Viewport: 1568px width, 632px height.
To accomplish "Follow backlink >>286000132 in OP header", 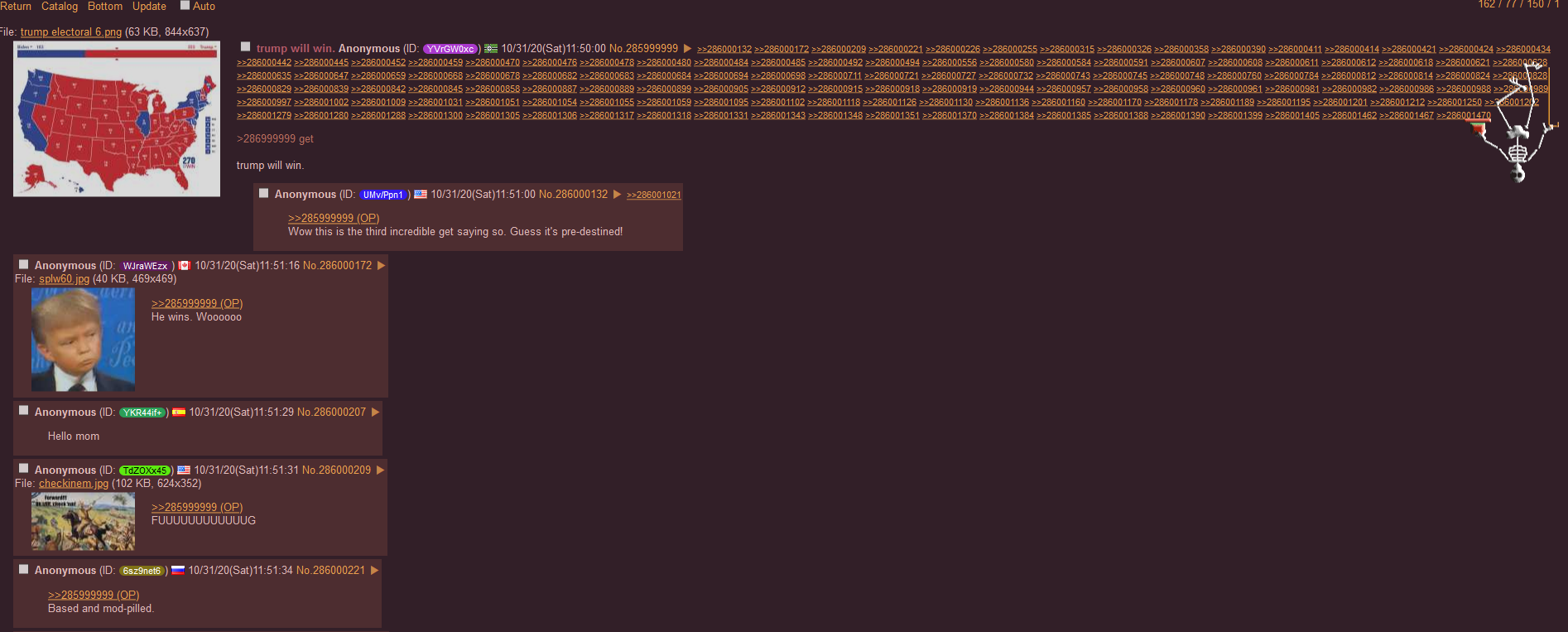I will (x=724, y=50).
